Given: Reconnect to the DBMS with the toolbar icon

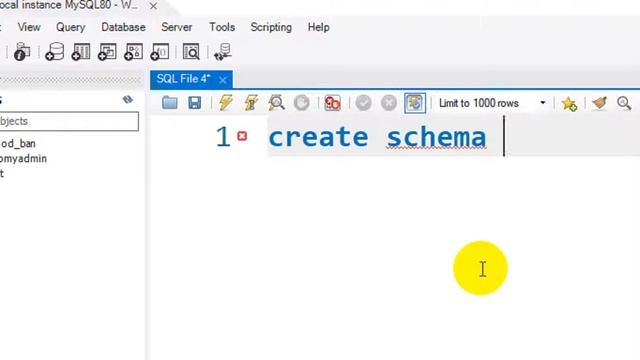Looking at the screenshot, I should [x=223, y=52].
